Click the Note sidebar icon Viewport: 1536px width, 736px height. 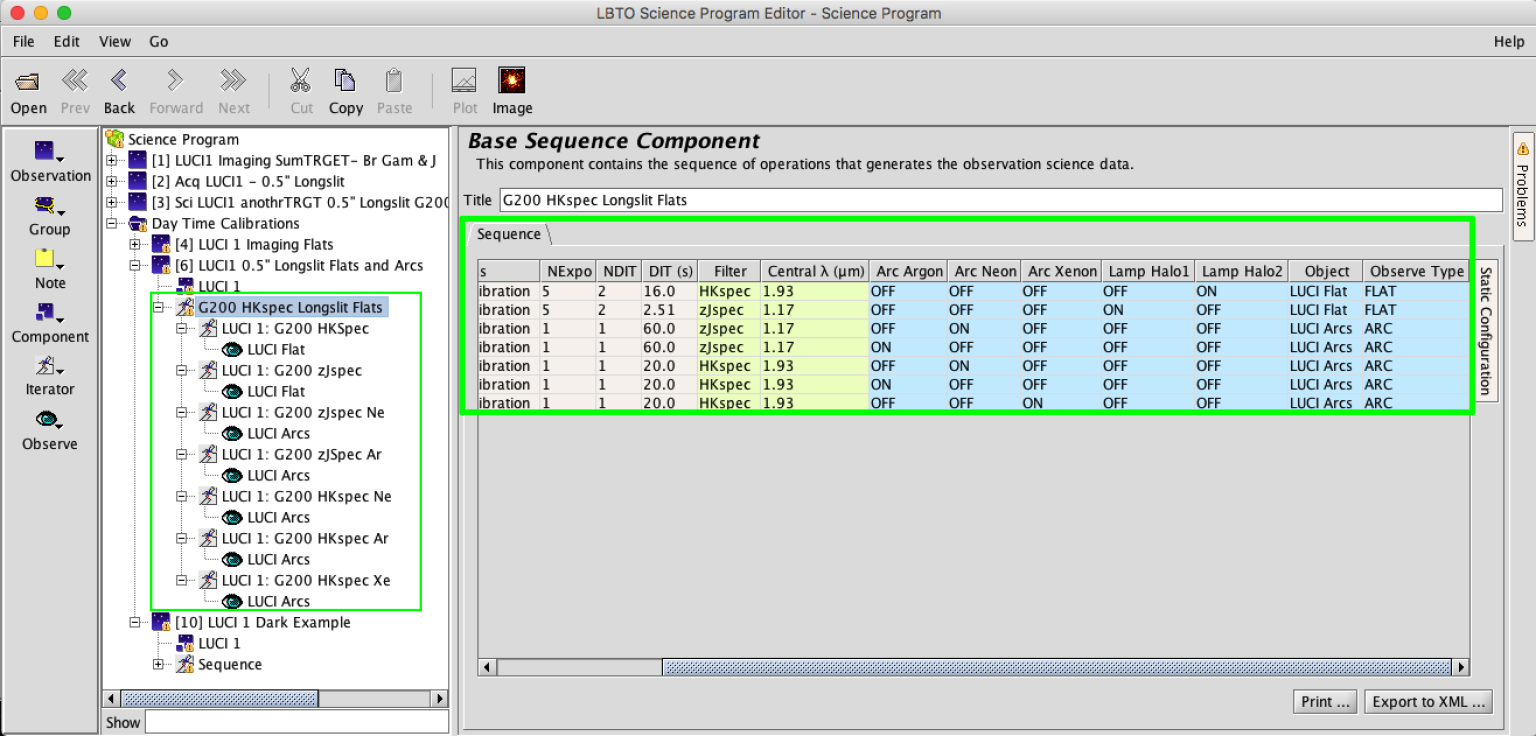(x=48, y=259)
